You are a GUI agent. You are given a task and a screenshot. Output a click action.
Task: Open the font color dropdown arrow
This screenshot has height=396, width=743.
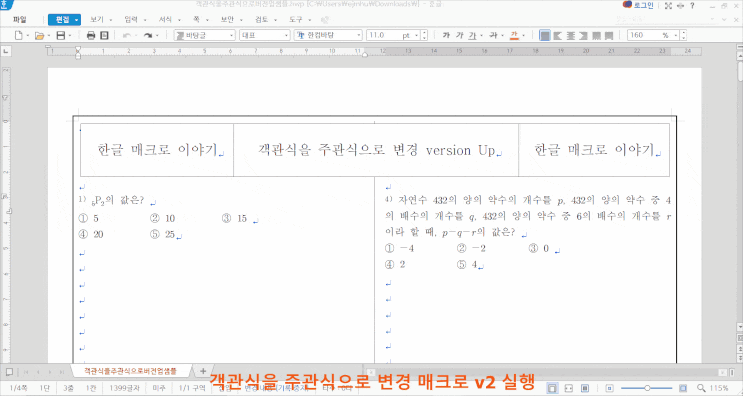point(523,36)
